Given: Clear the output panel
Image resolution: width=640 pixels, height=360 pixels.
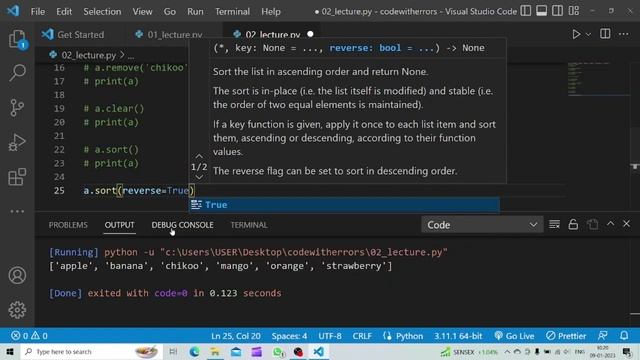Looking at the screenshot, I should [x=554, y=224].
